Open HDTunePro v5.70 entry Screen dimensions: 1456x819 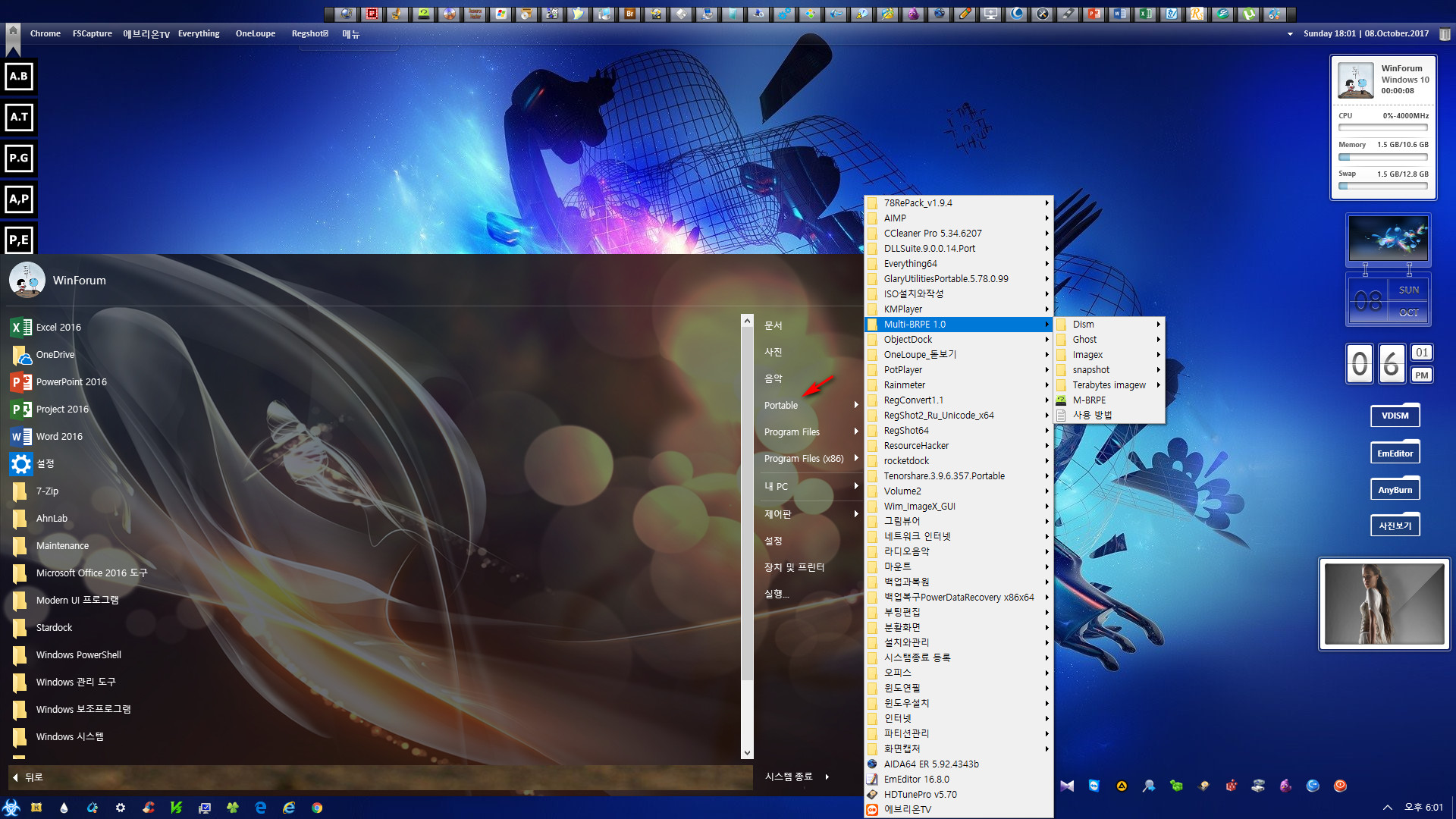point(959,795)
